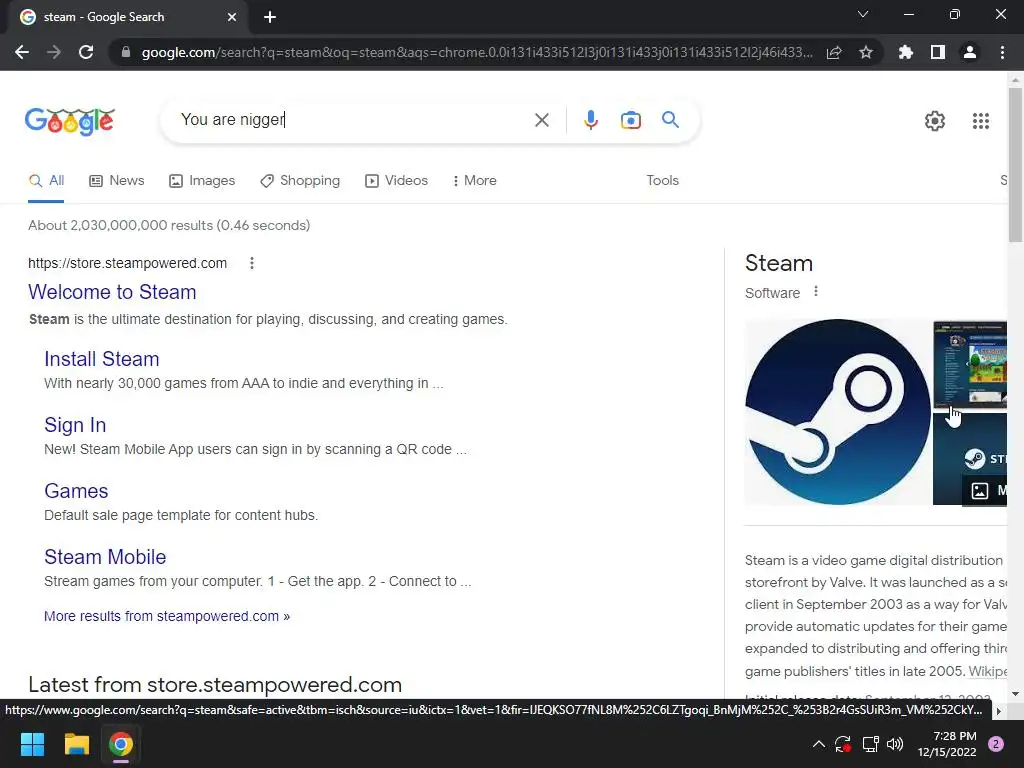Close the steam - Google Search tab
Viewport: 1024px width, 768px height.
(x=232, y=17)
